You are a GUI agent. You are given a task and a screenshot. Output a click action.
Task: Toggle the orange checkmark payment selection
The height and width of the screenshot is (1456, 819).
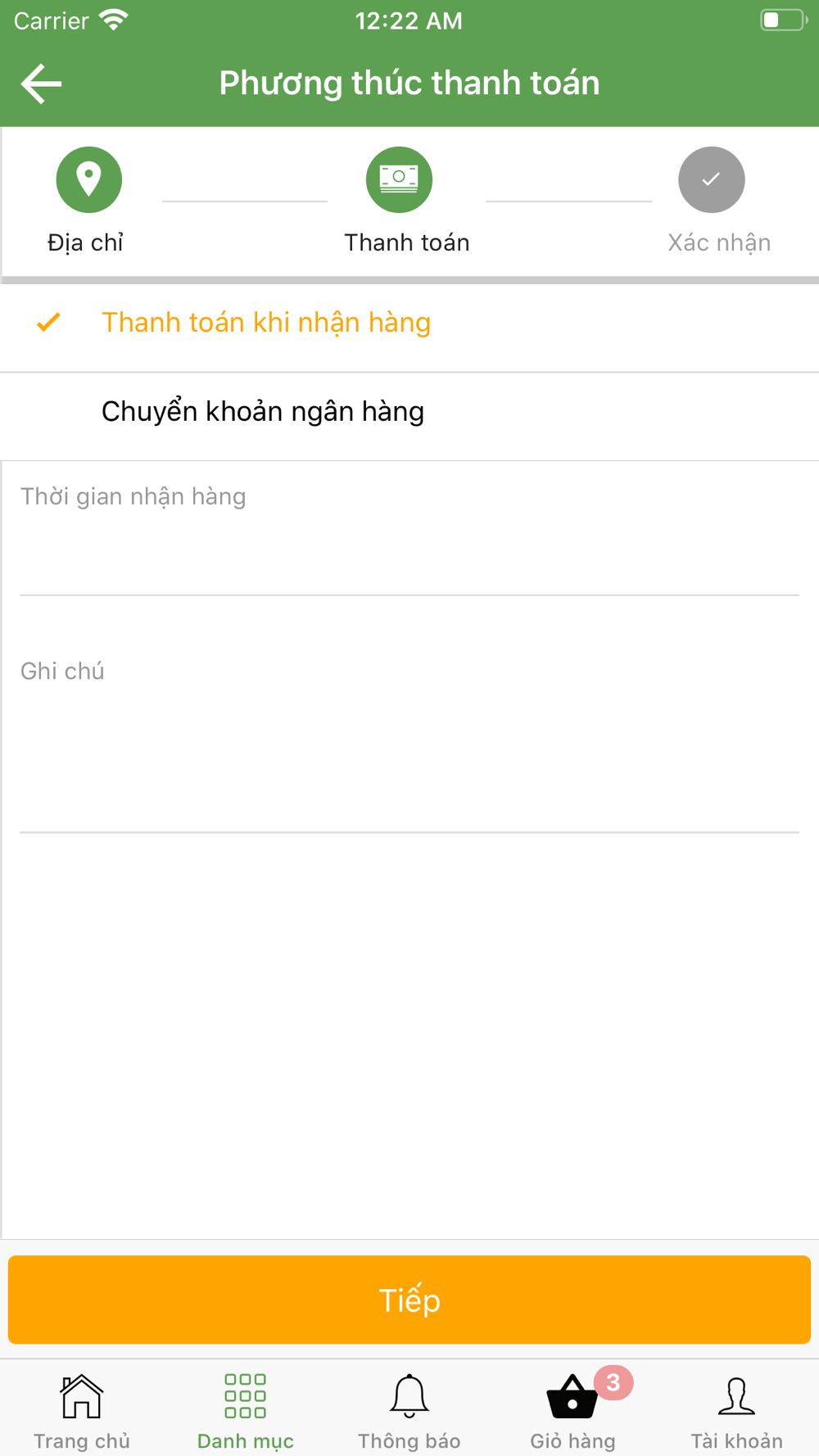(49, 323)
